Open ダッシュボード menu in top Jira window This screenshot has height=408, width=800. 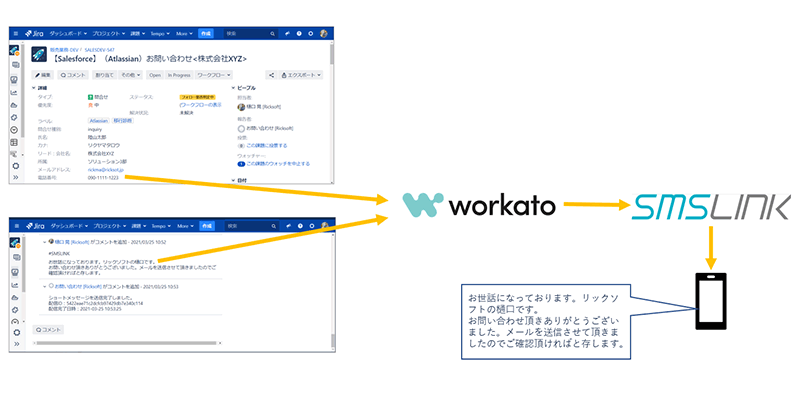point(68,34)
